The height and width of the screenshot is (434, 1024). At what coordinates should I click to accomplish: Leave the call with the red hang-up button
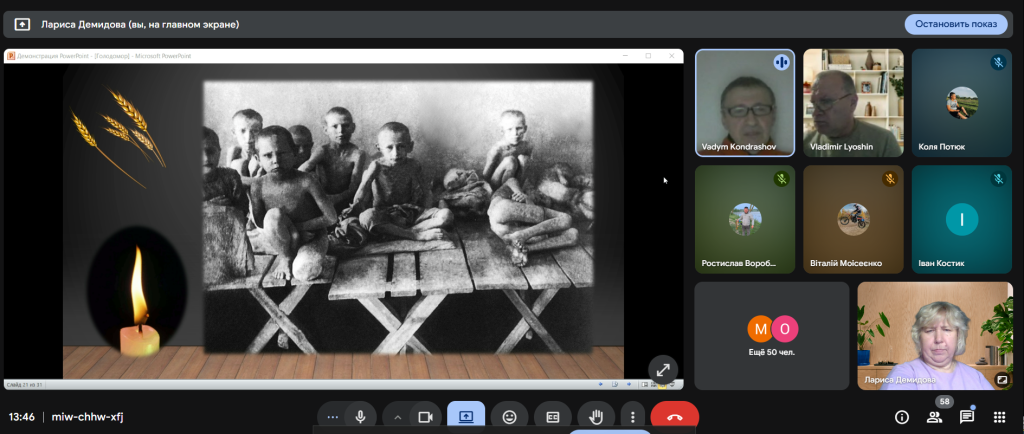click(x=674, y=417)
